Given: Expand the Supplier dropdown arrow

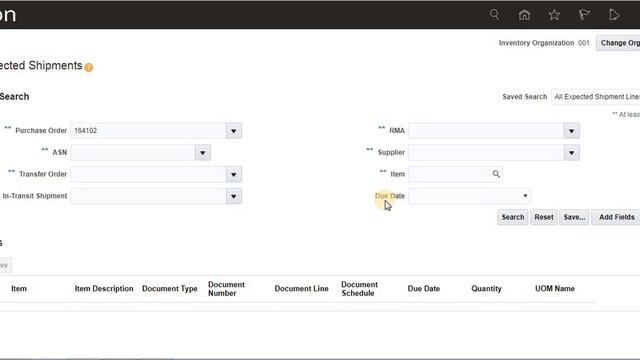Looking at the screenshot, I should point(571,153).
